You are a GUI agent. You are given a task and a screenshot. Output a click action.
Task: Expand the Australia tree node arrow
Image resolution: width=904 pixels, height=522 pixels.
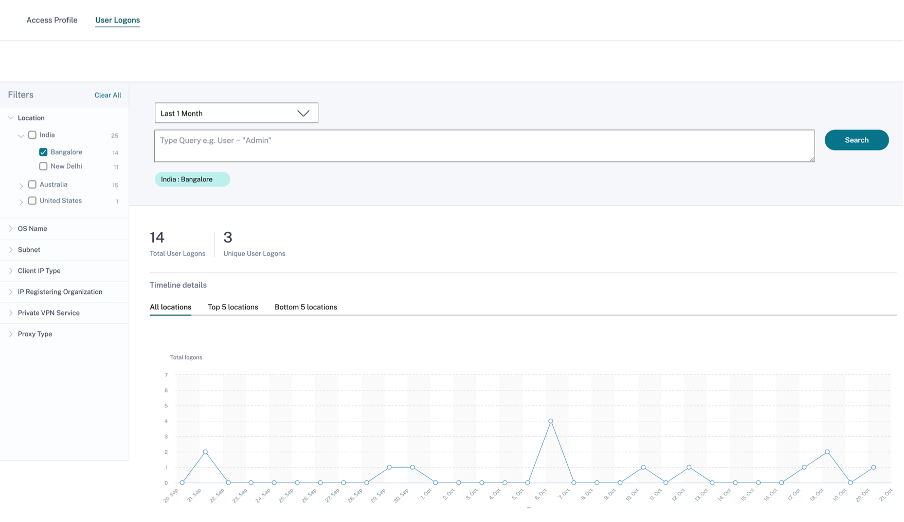(21, 185)
